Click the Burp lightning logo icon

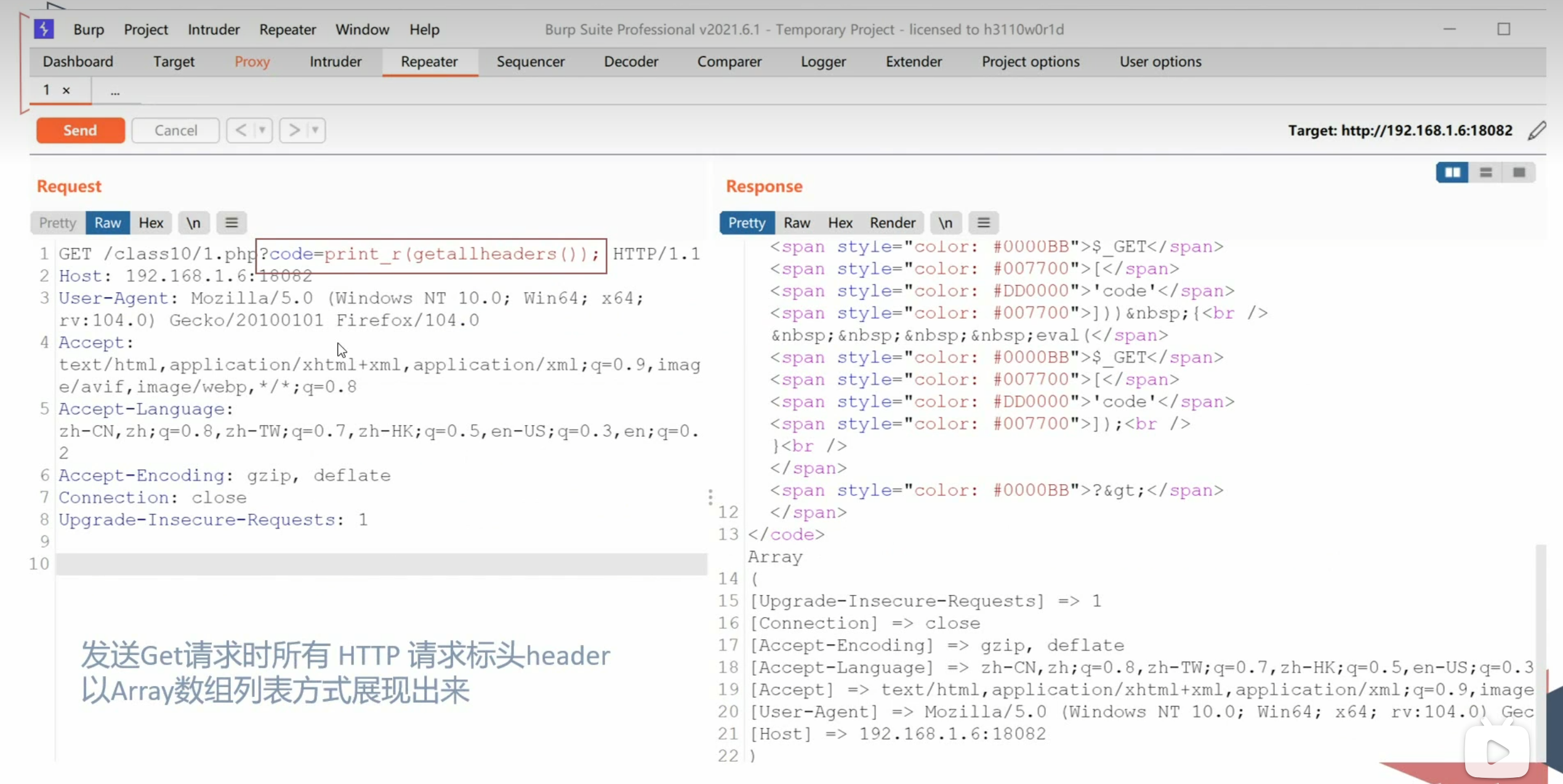[x=44, y=29]
